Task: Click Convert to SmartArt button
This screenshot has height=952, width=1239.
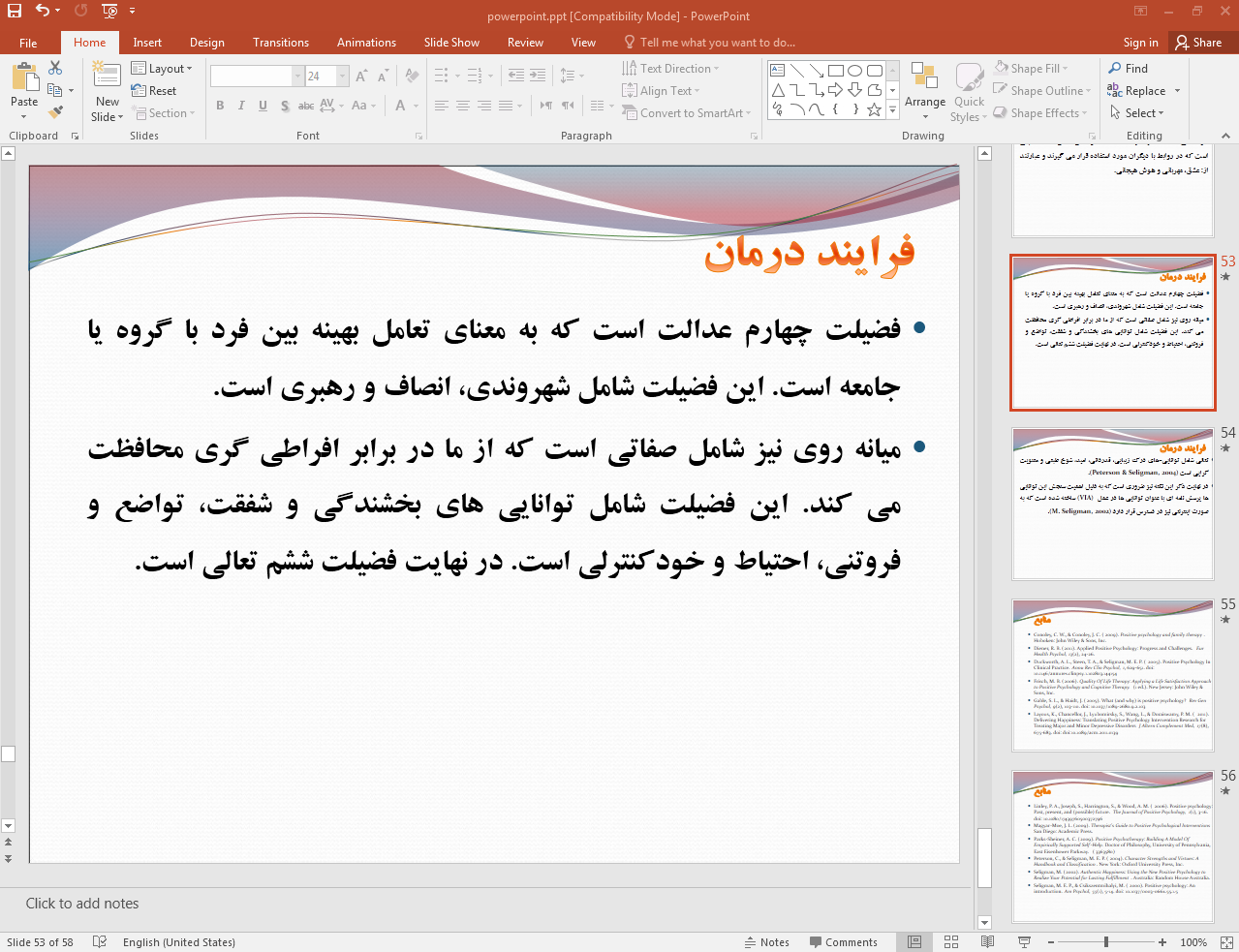Action: (687, 113)
